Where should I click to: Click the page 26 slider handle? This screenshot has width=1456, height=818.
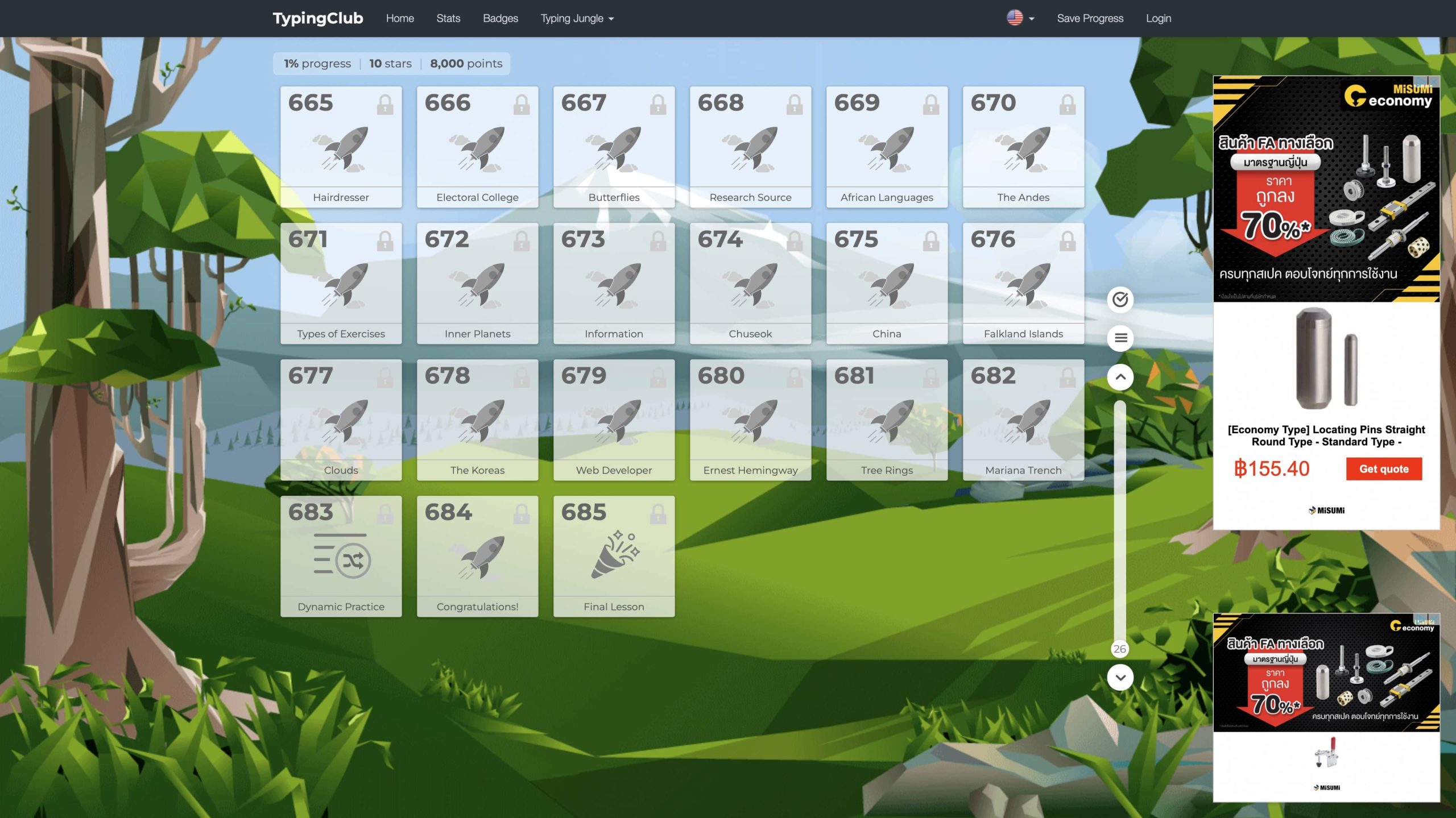(x=1119, y=649)
